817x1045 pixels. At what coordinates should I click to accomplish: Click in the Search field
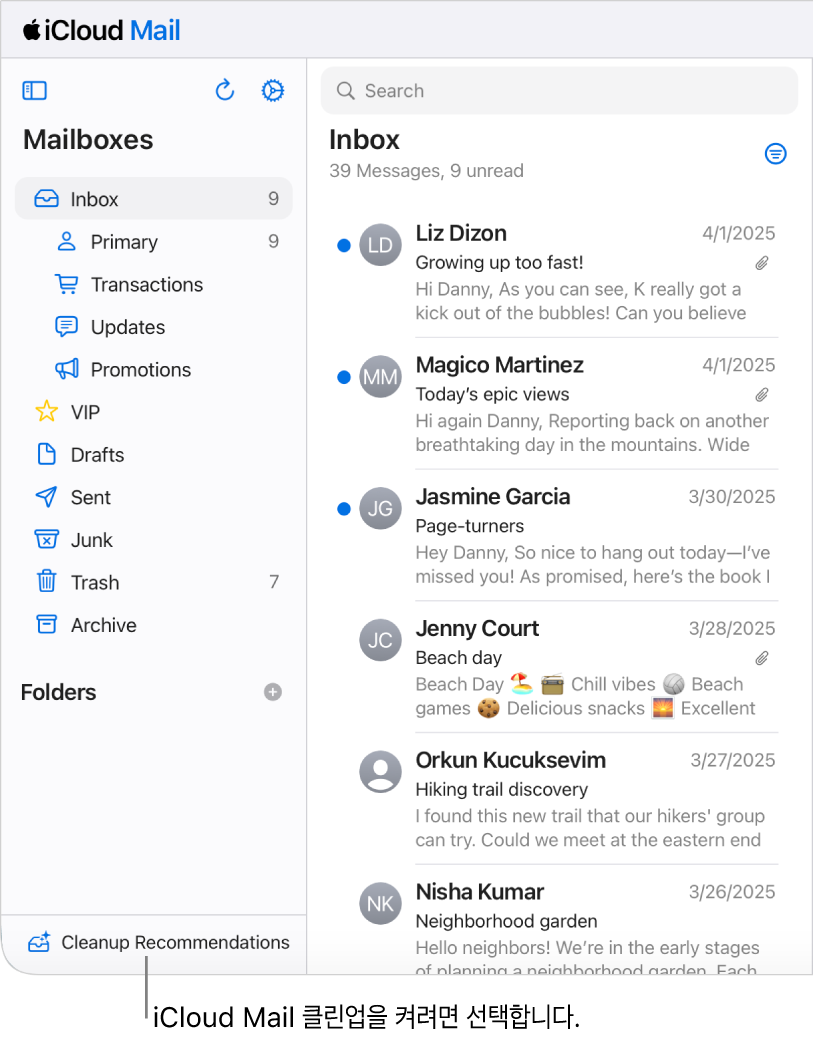pos(559,91)
